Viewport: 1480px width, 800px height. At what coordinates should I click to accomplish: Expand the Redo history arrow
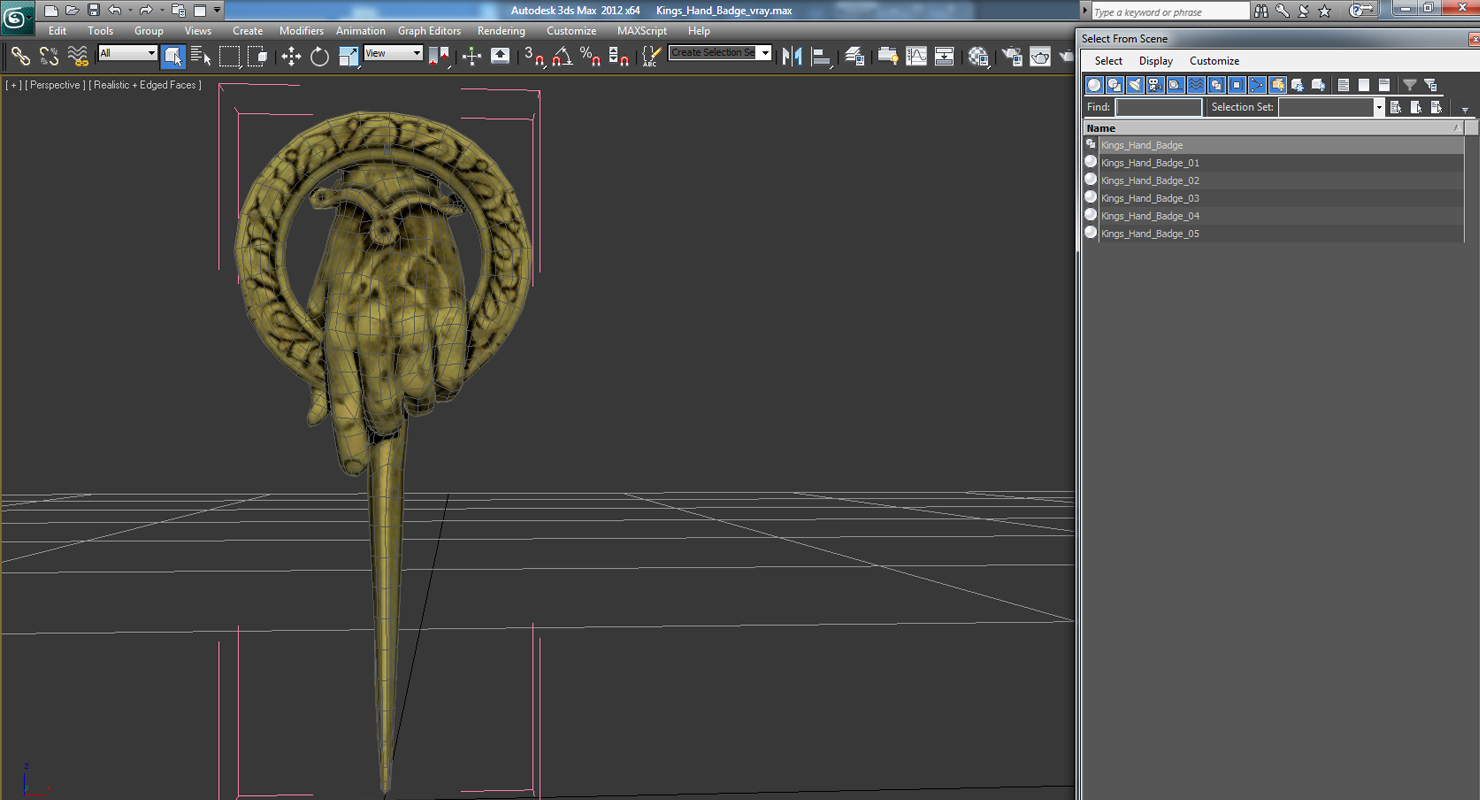click(x=161, y=10)
